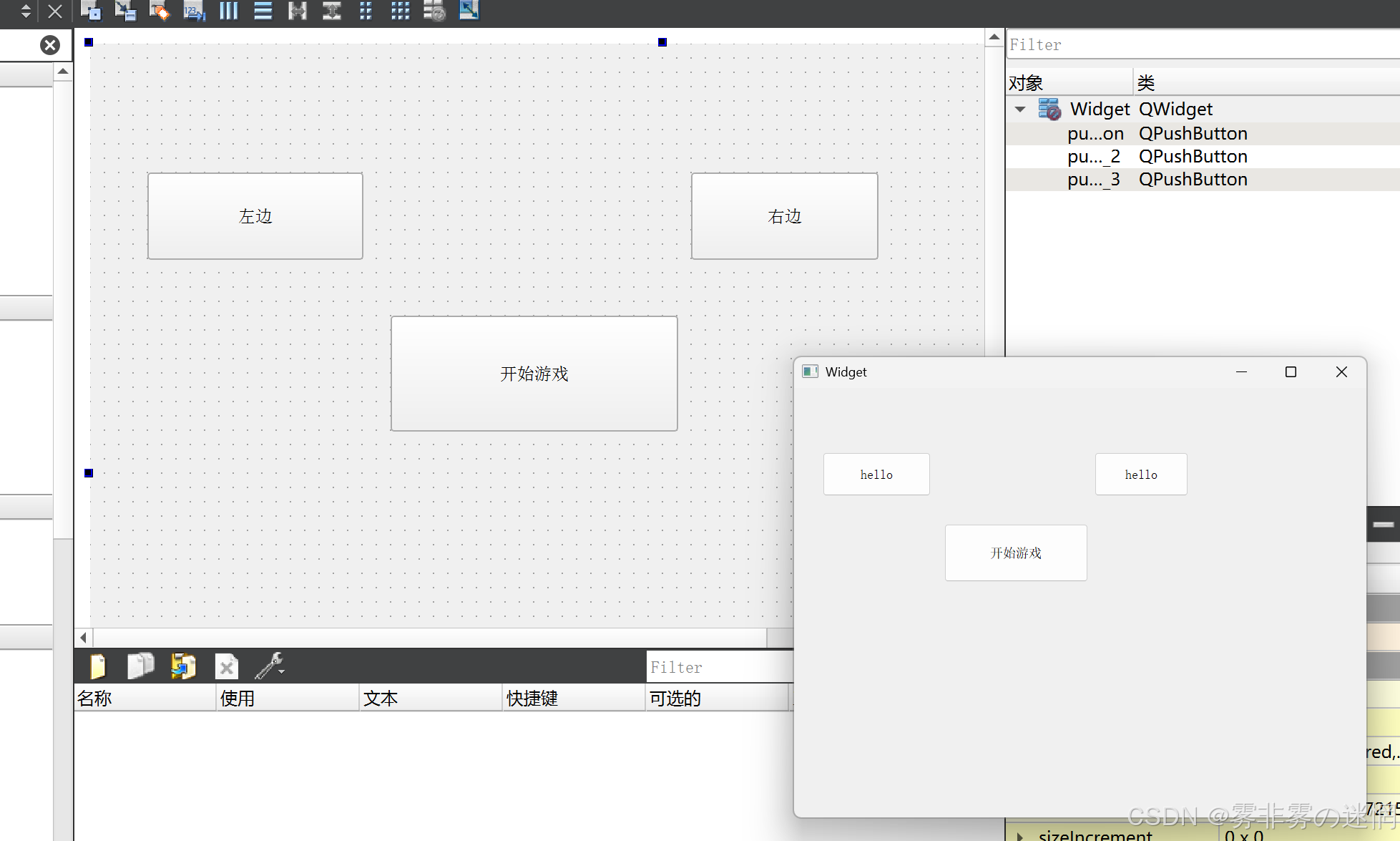Apply Lay Out Vertically to the form
Viewport: 1400px width, 841px height.
(x=263, y=11)
